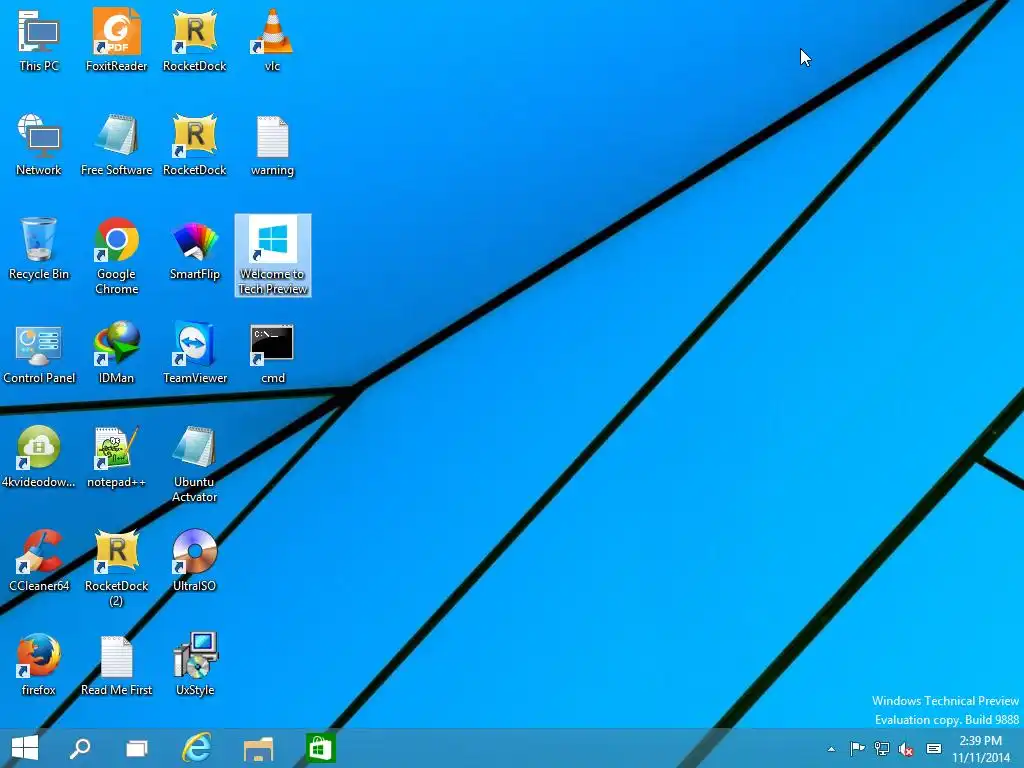Open the Windows Start menu
The height and width of the screenshot is (768, 1024).
tap(25, 748)
